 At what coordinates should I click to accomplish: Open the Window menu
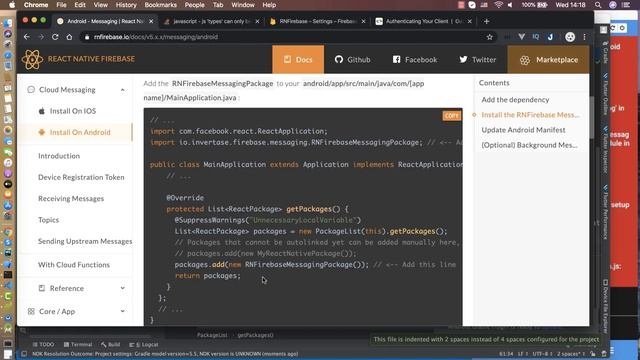(243, 5)
